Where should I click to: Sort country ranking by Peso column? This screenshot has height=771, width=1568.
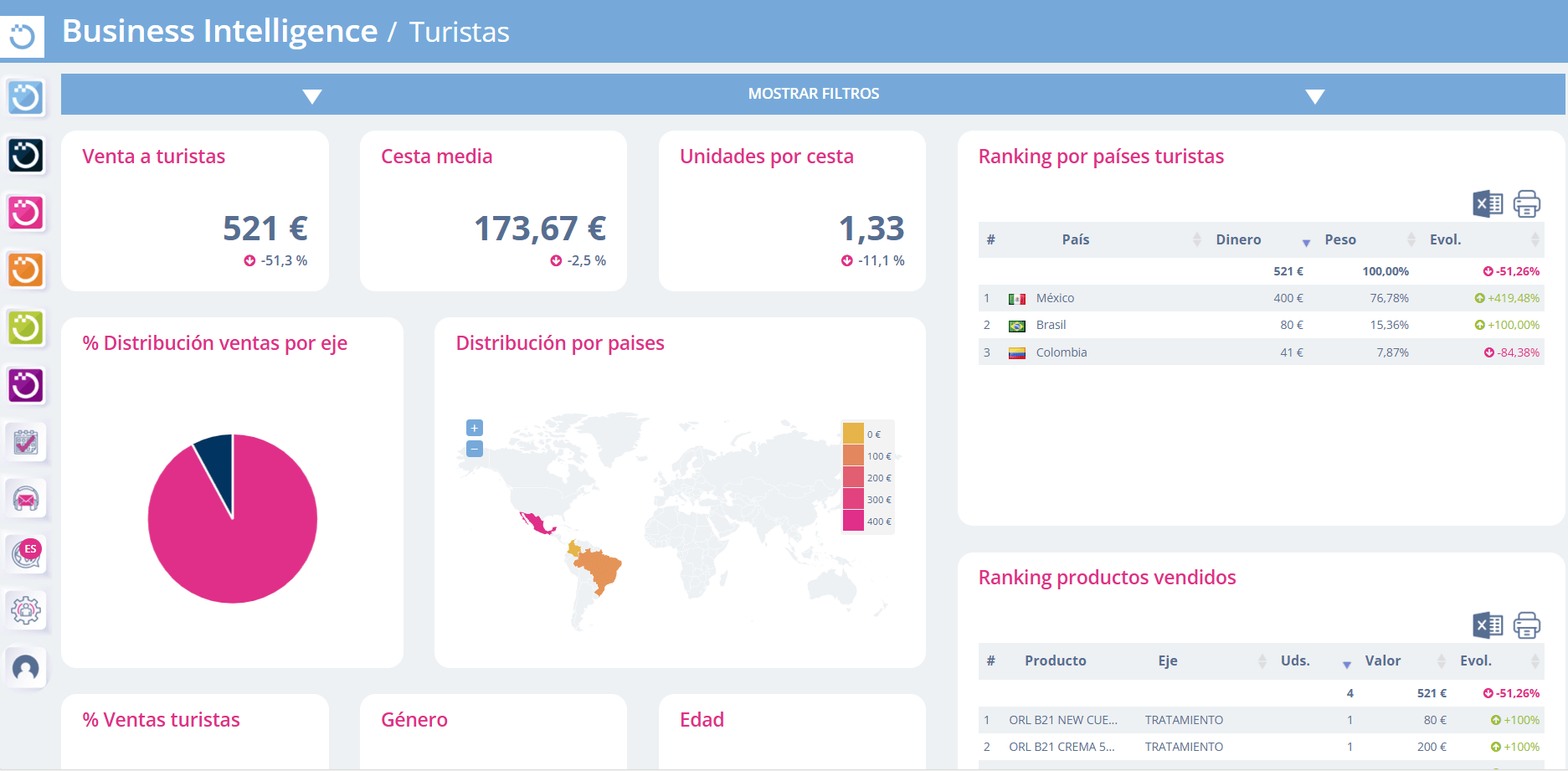(x=1340, y=239)
